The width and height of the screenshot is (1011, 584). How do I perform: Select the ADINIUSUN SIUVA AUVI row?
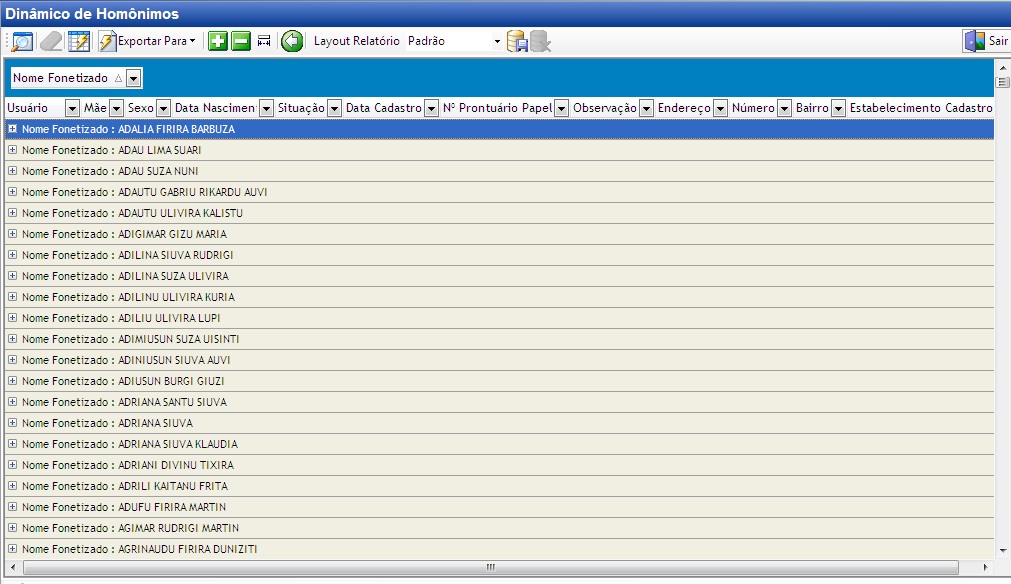click(x=499, y=360)
